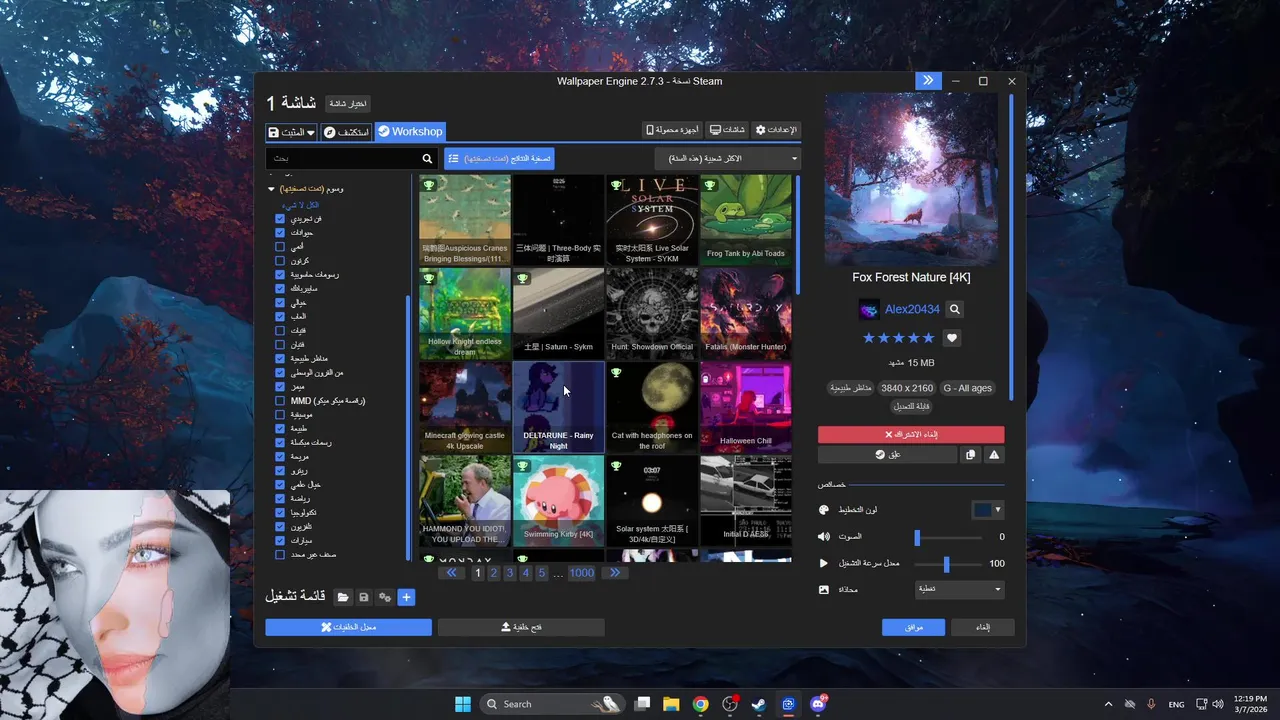Open the sort order dropdown الأكثر شعبية
This screenshot has height=720, width=1280.
(x=728, y=158)
